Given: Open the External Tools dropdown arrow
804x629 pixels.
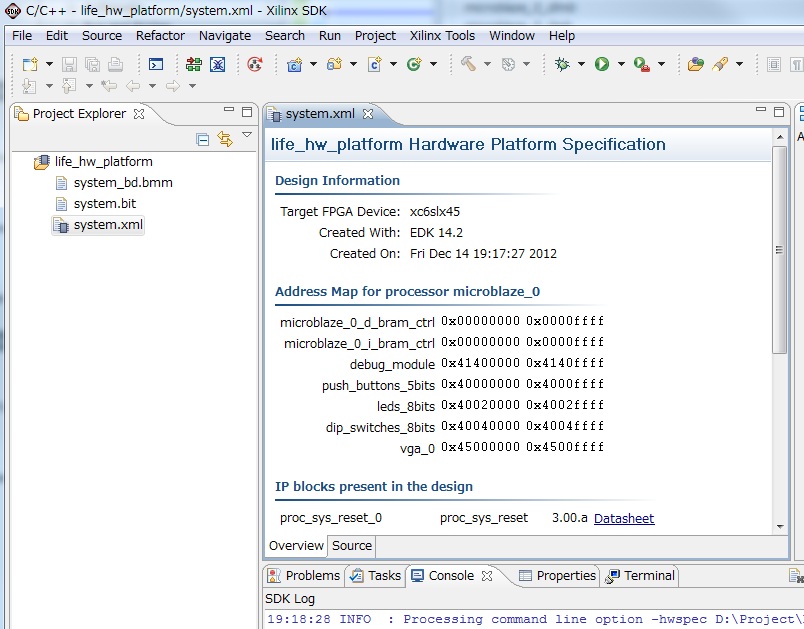Looking at the screenshot, I should pos(661,64).
